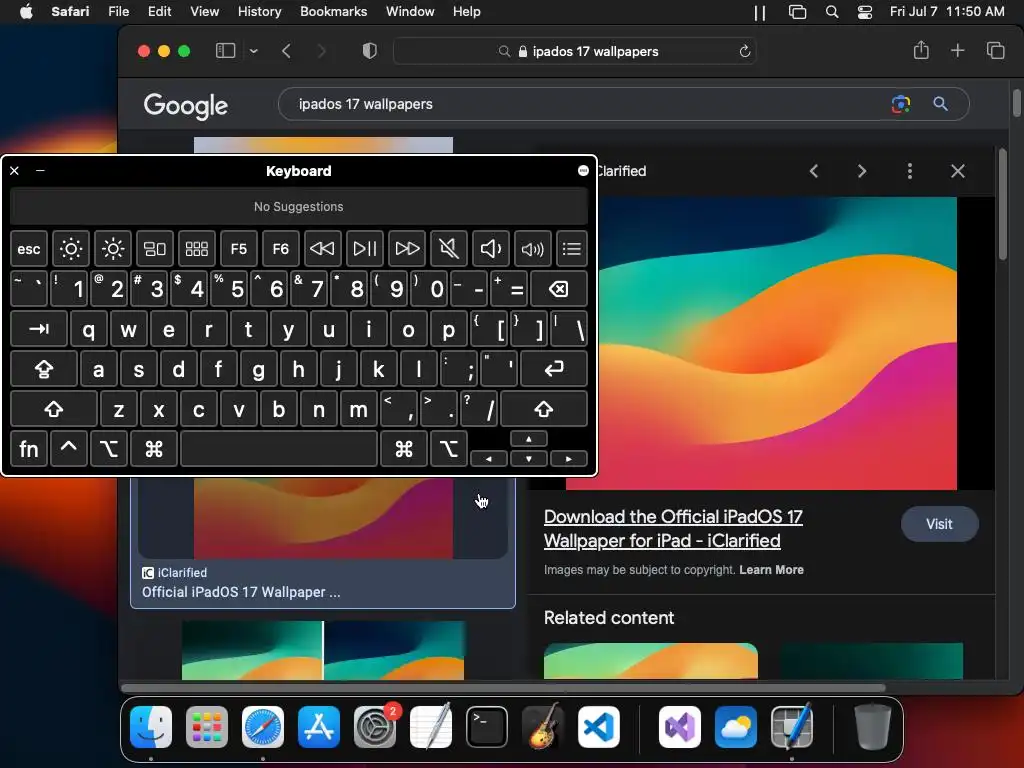Open Mission Control key on keyboard

click(x=155, y=249)
